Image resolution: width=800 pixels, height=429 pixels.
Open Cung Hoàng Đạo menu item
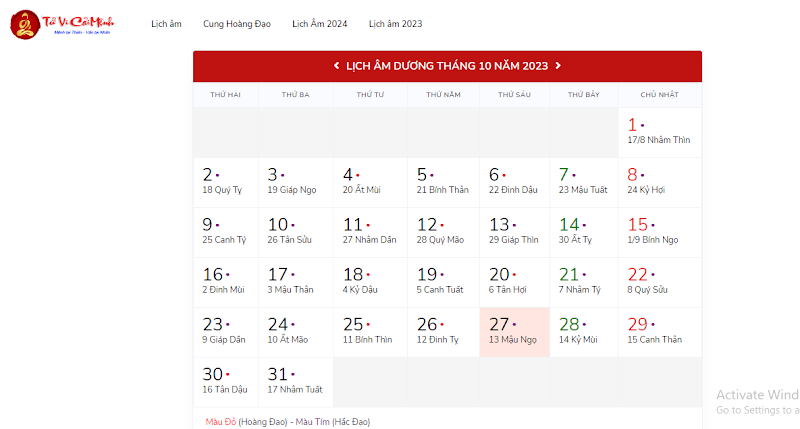(x=237, y=24)
